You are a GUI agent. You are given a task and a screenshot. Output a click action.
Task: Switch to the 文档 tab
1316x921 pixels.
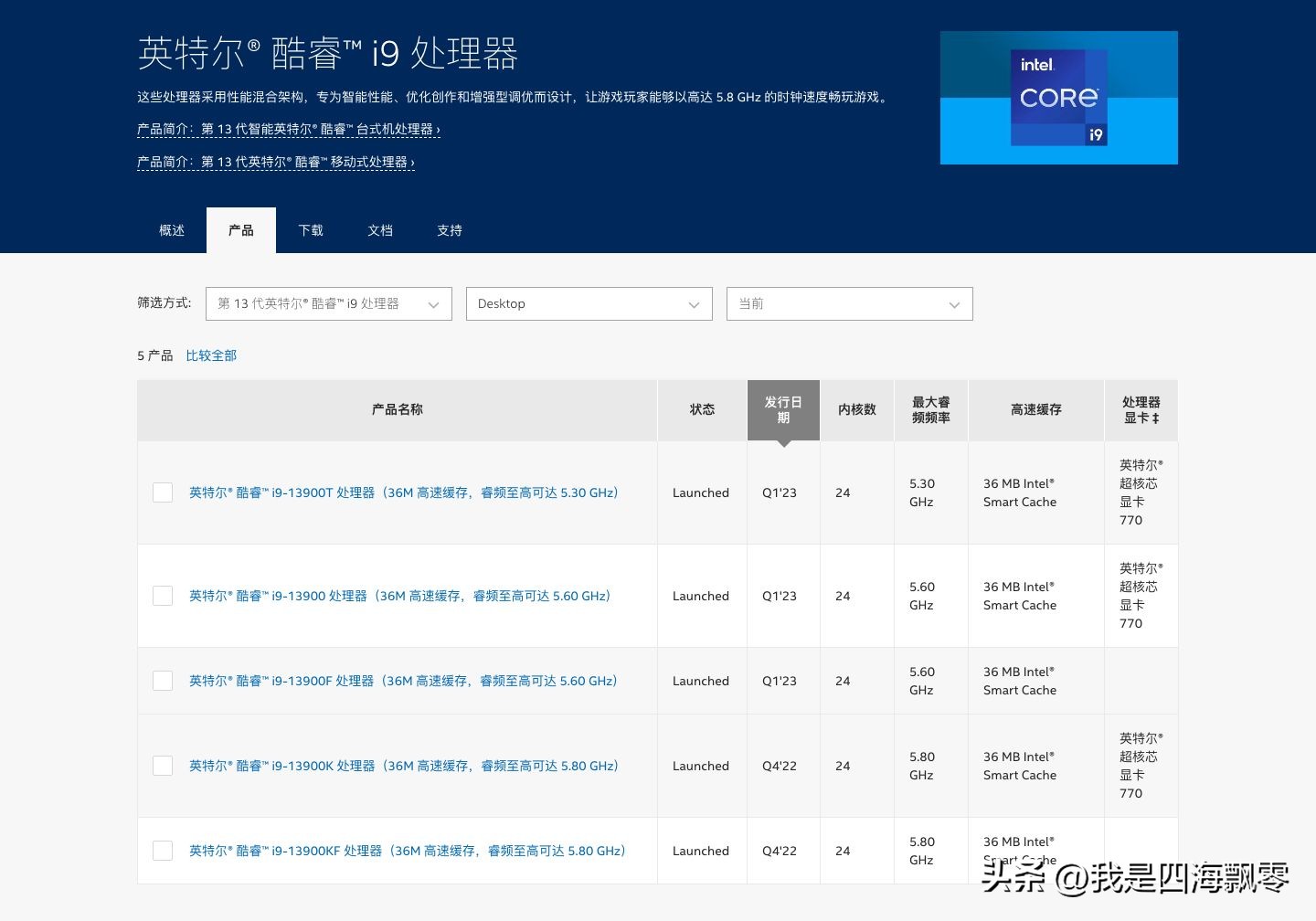(x=379, y=230)
